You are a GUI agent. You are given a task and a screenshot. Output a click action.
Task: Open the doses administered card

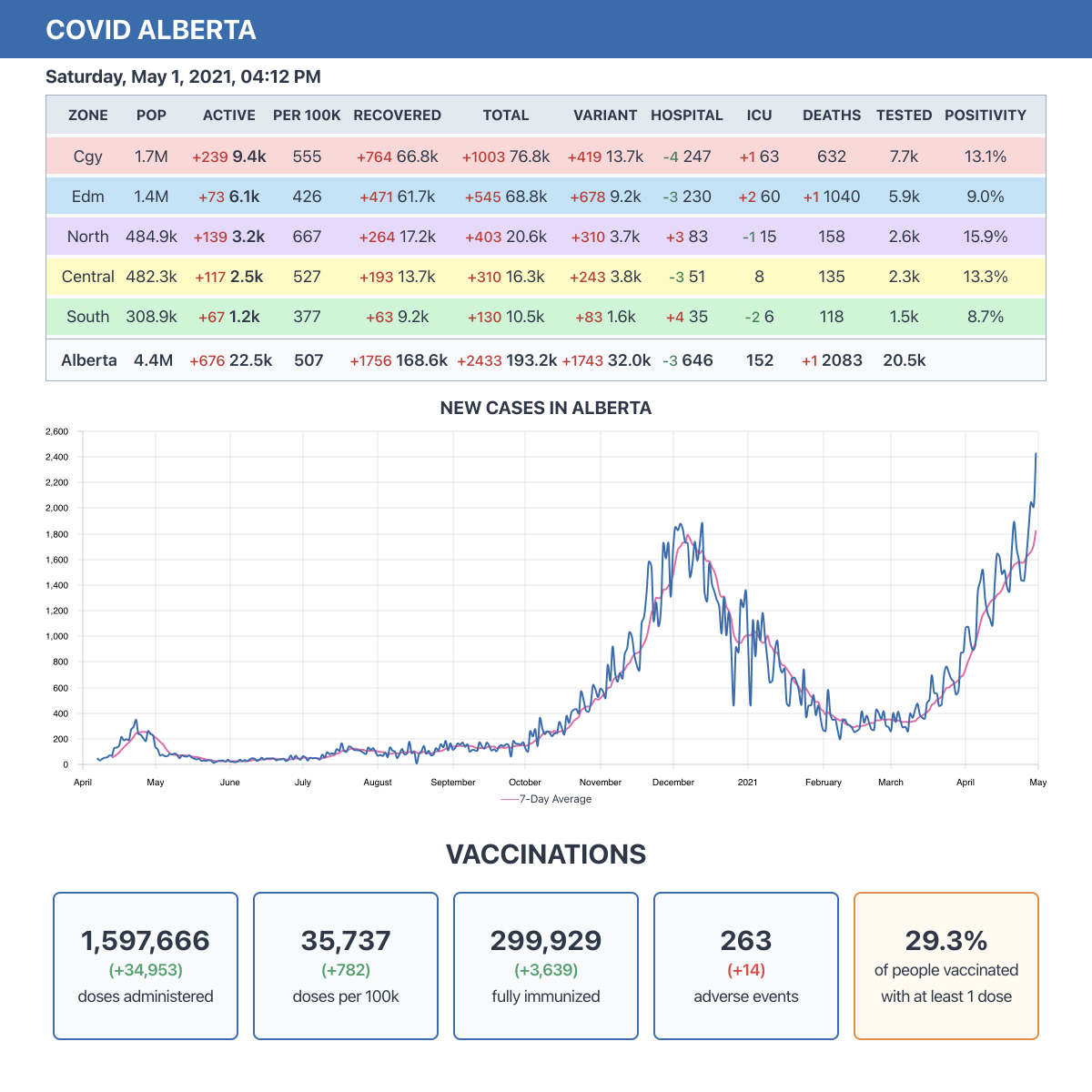coord(146,966)
